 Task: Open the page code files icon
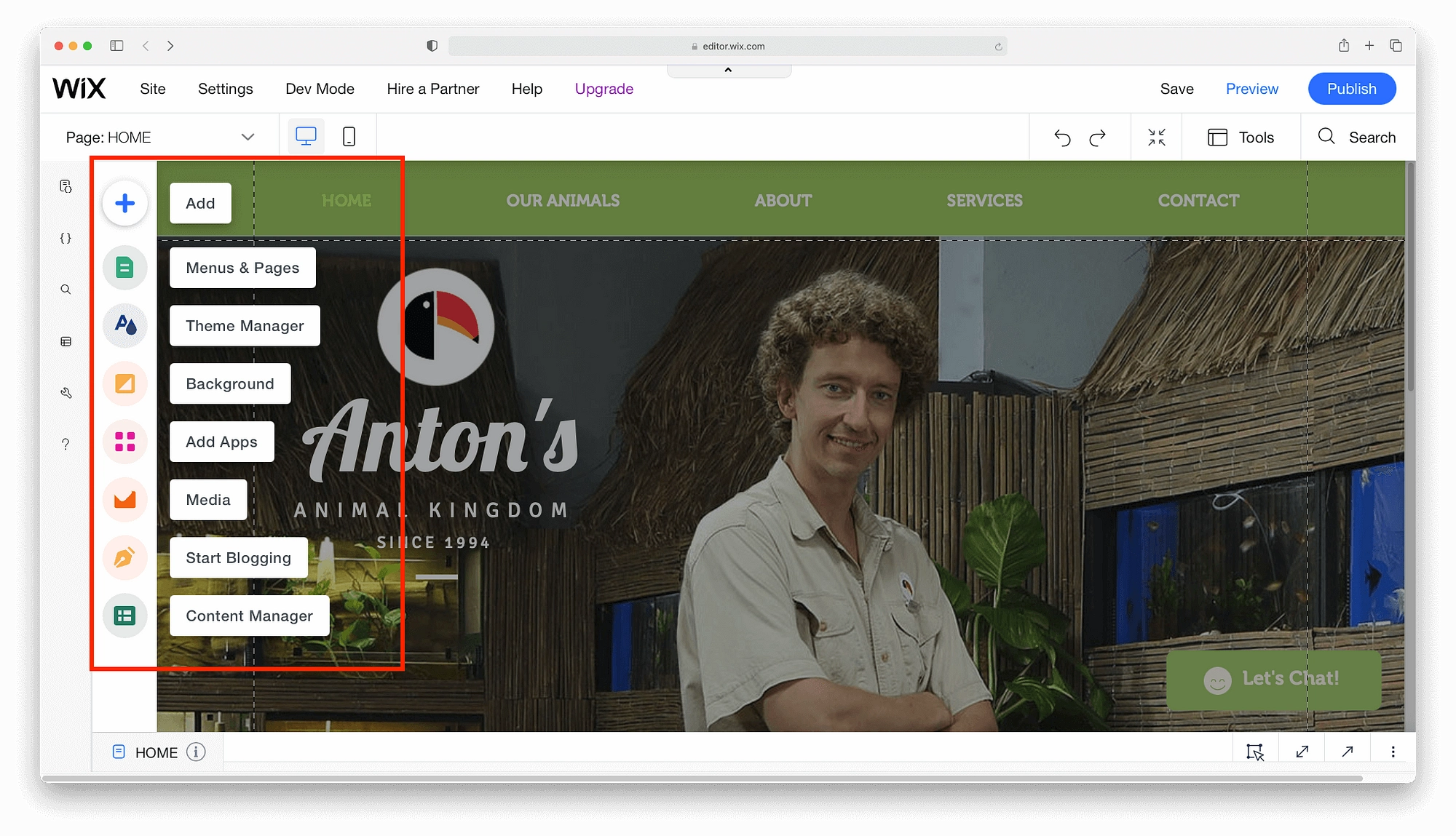pyautogui.click(x=66, y=186)
